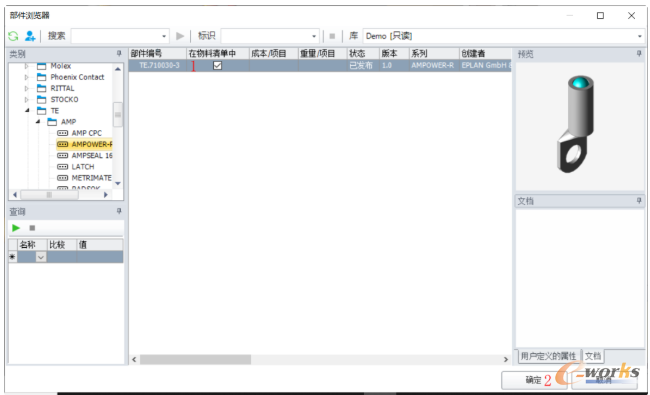
Task: Expand the Phoenix Contact folder
Action: (27, 77)
